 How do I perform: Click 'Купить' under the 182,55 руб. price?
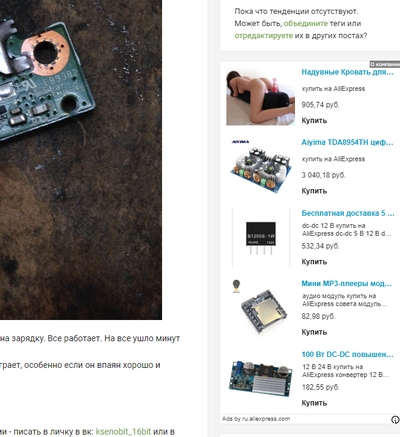(x=314, y=403)
